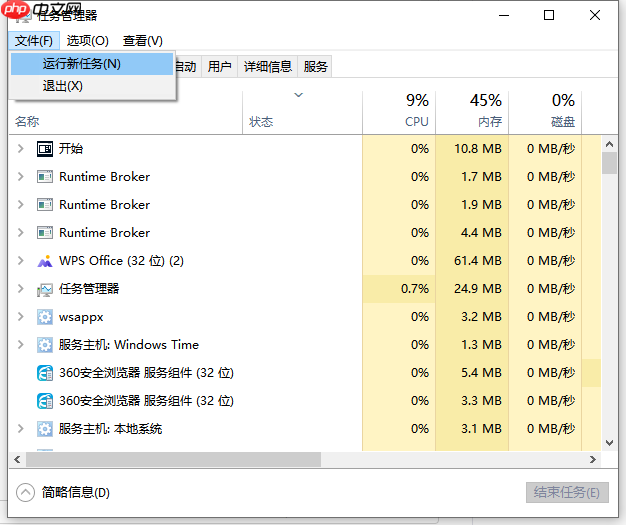Viewport: 626px width, 525px height.
Task: Expand the 服务主机: Windows Time row
Action: click(20, 345)
